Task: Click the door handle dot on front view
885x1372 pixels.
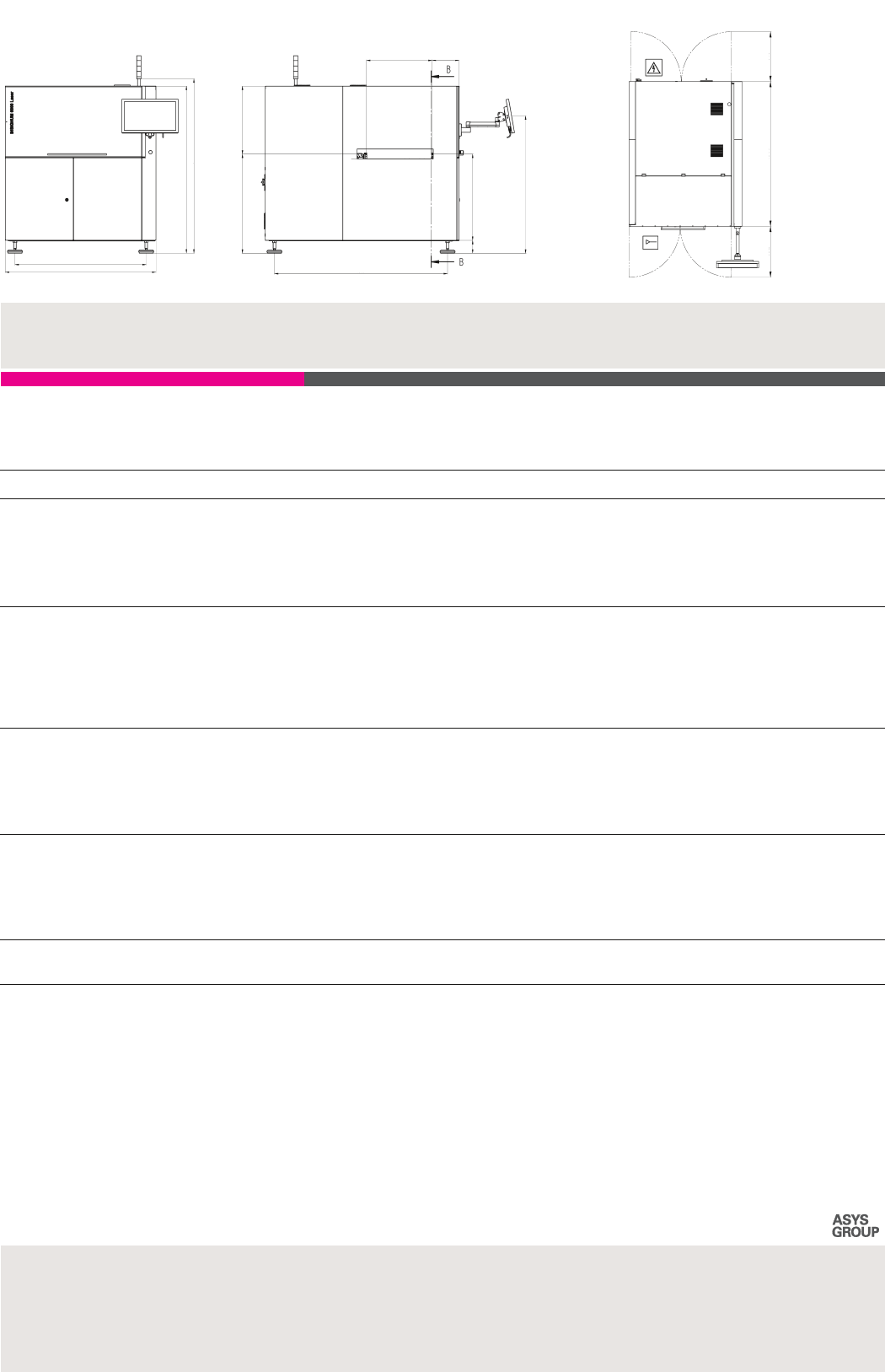Action: coord(67,200)
